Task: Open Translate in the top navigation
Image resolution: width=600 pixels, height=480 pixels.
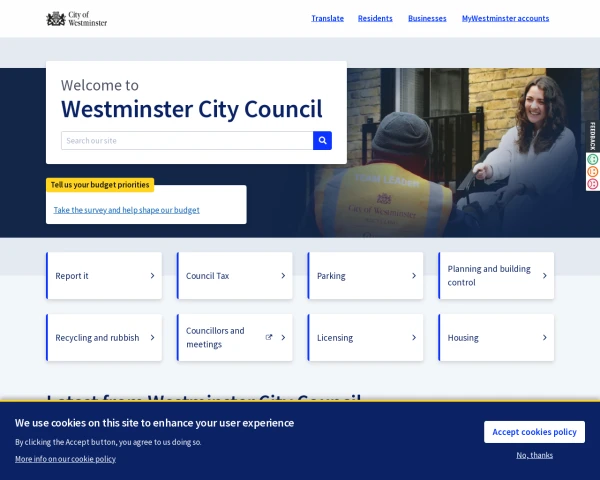Action: (x=328, y=18)
